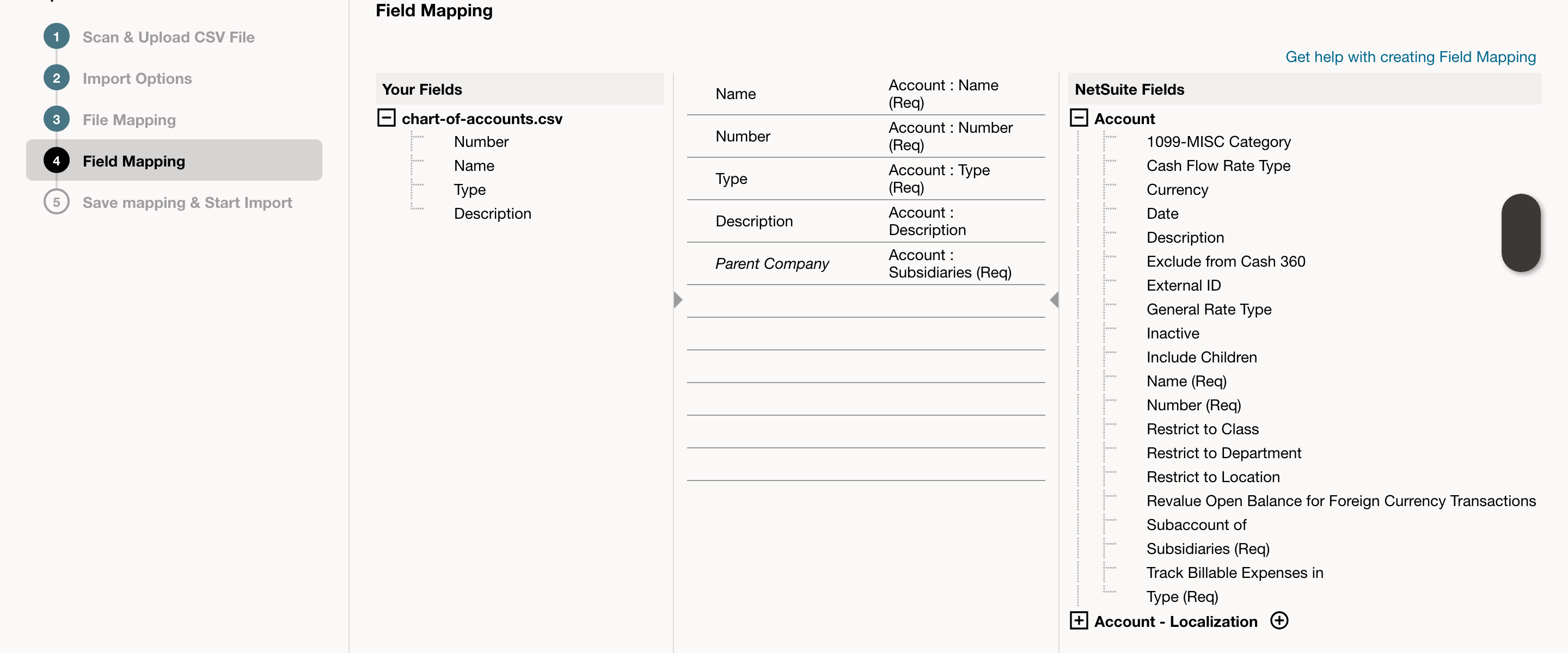Screen dimensions: 1568x653
Task: Select Revalue Open Balance for Foreign Currency Transactions
Action: click(x=1341, y=501)
